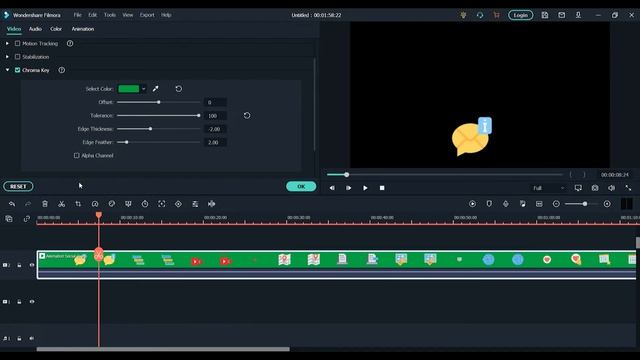The image size is (640, 360).
Task: Click the Undo arrow icon
Action: 12,204
